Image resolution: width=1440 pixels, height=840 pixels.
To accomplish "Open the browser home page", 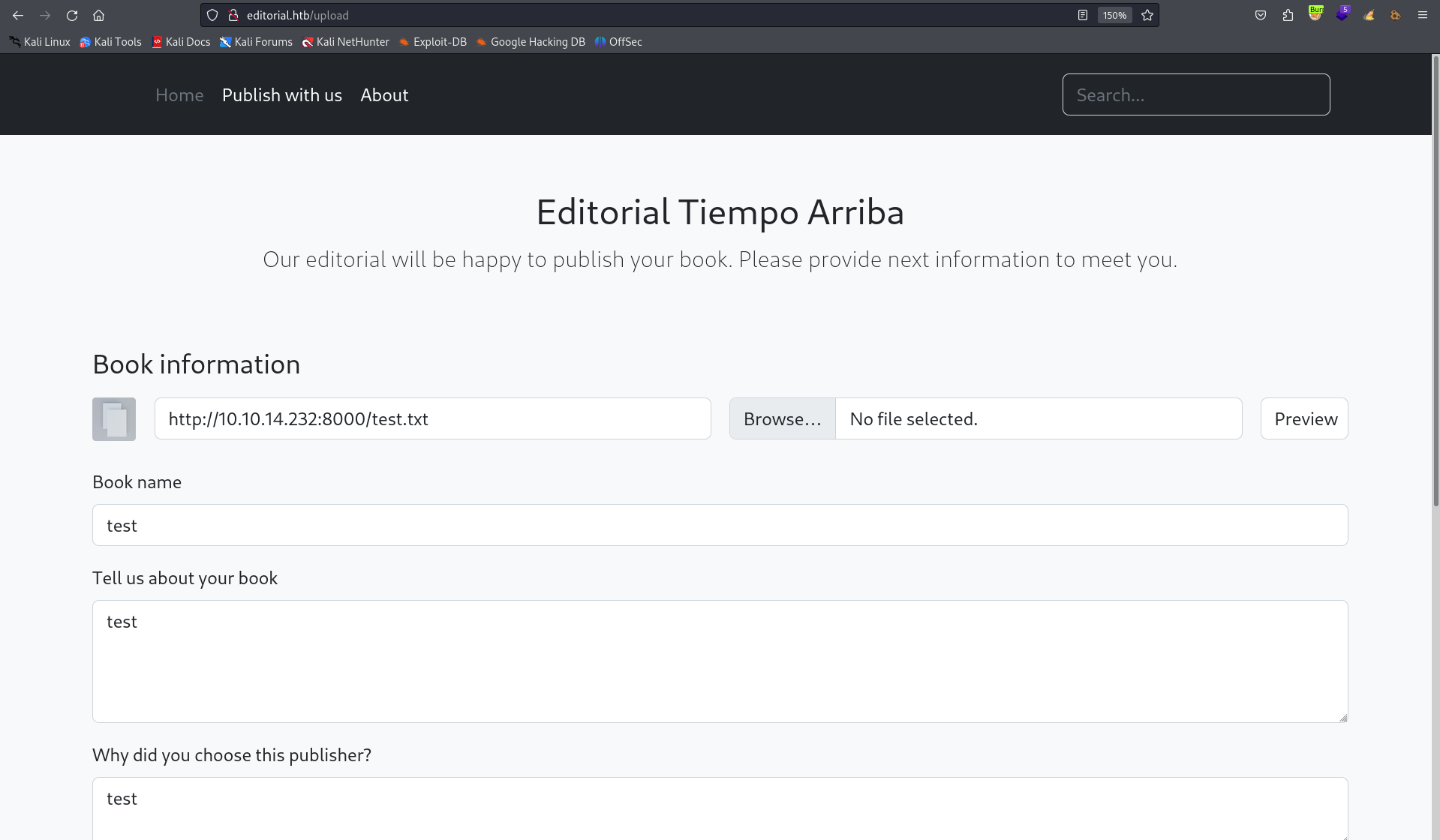I will (x=98, y=15).
